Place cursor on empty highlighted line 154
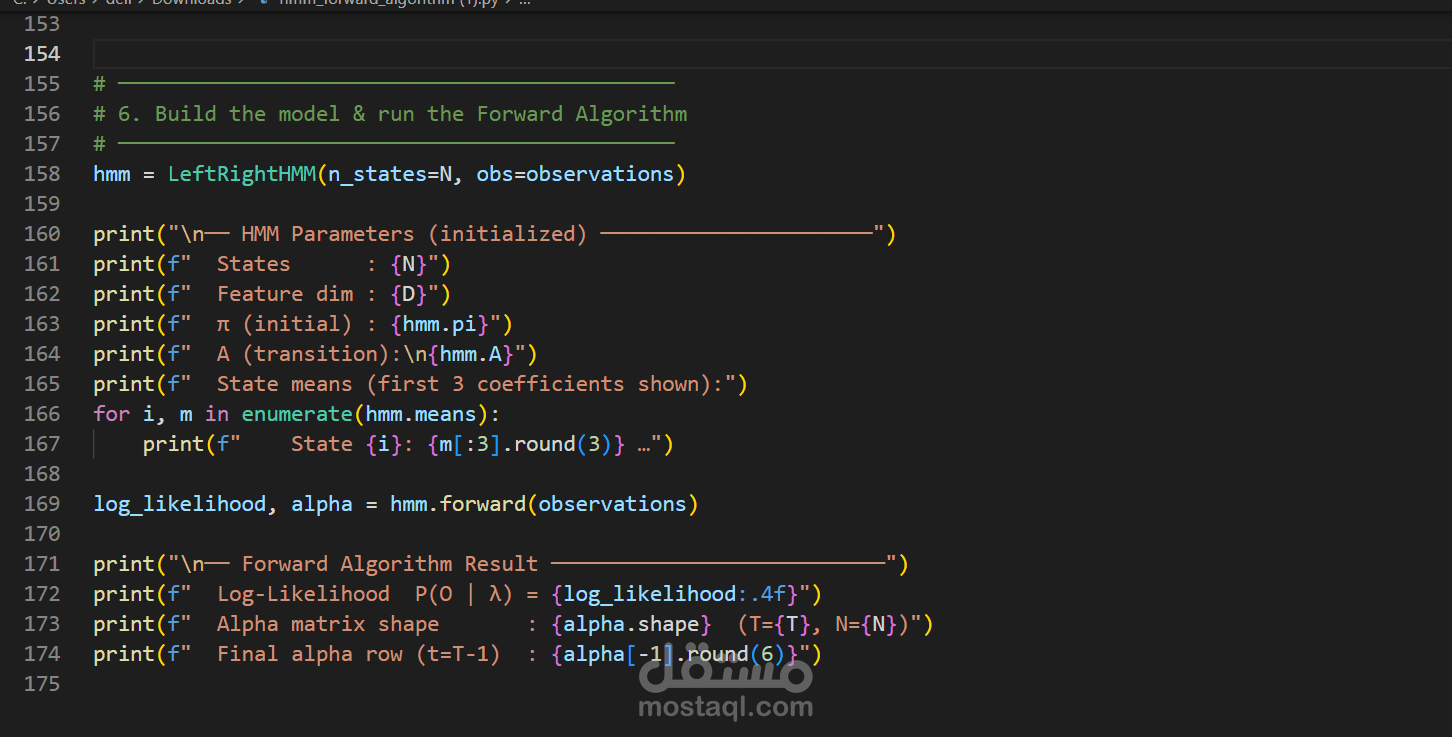Image resolution: width=1452 pixels, height=737 pixels. click(772, 54)
